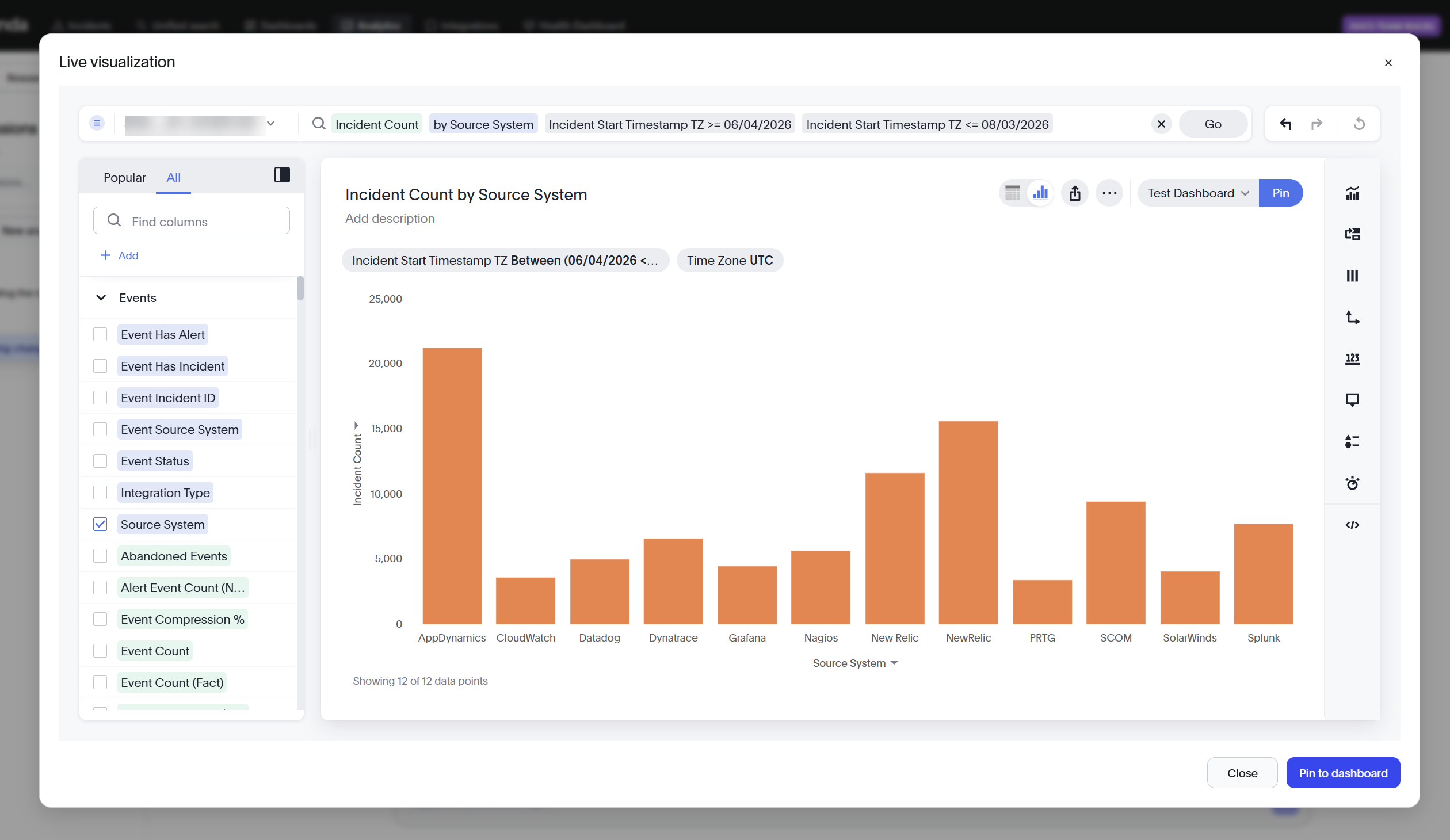This screenshot has height=840, width=1450.
Task: Uncheck the Source System checkbox
Action: point(100,524)
